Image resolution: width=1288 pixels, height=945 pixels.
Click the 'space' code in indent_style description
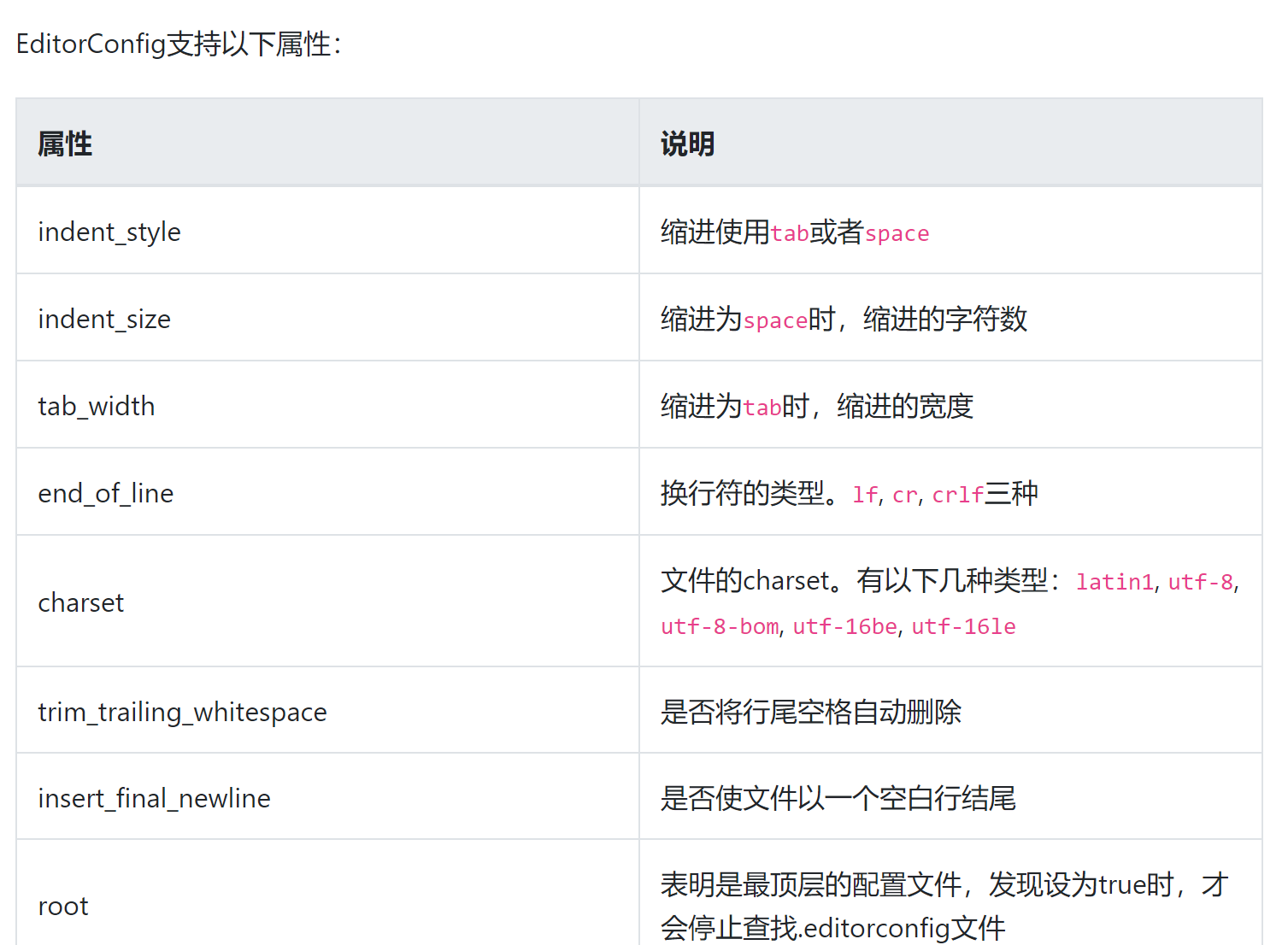[897, 234]
